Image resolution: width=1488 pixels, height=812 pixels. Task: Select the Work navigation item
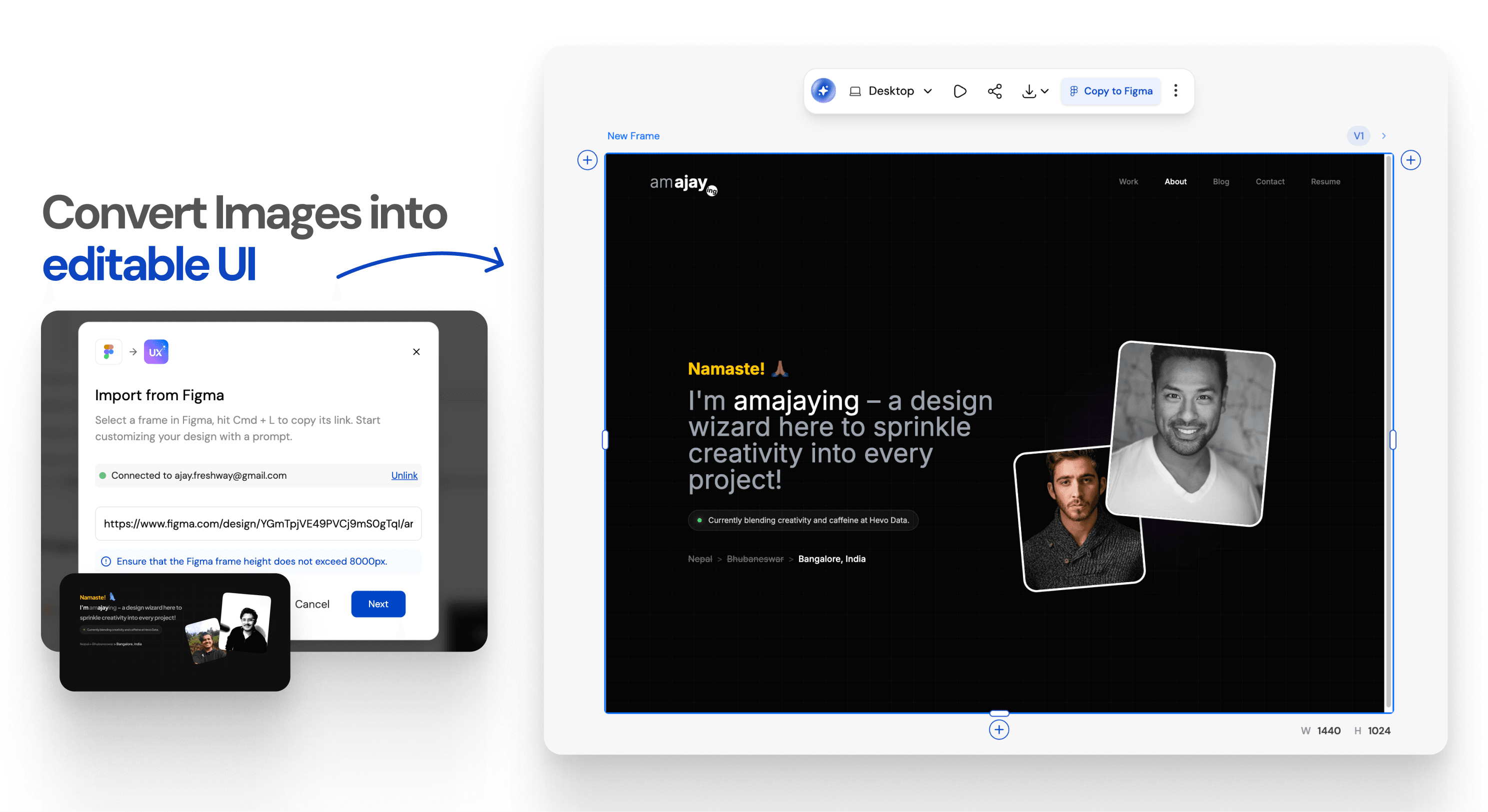coord(1128,181)
